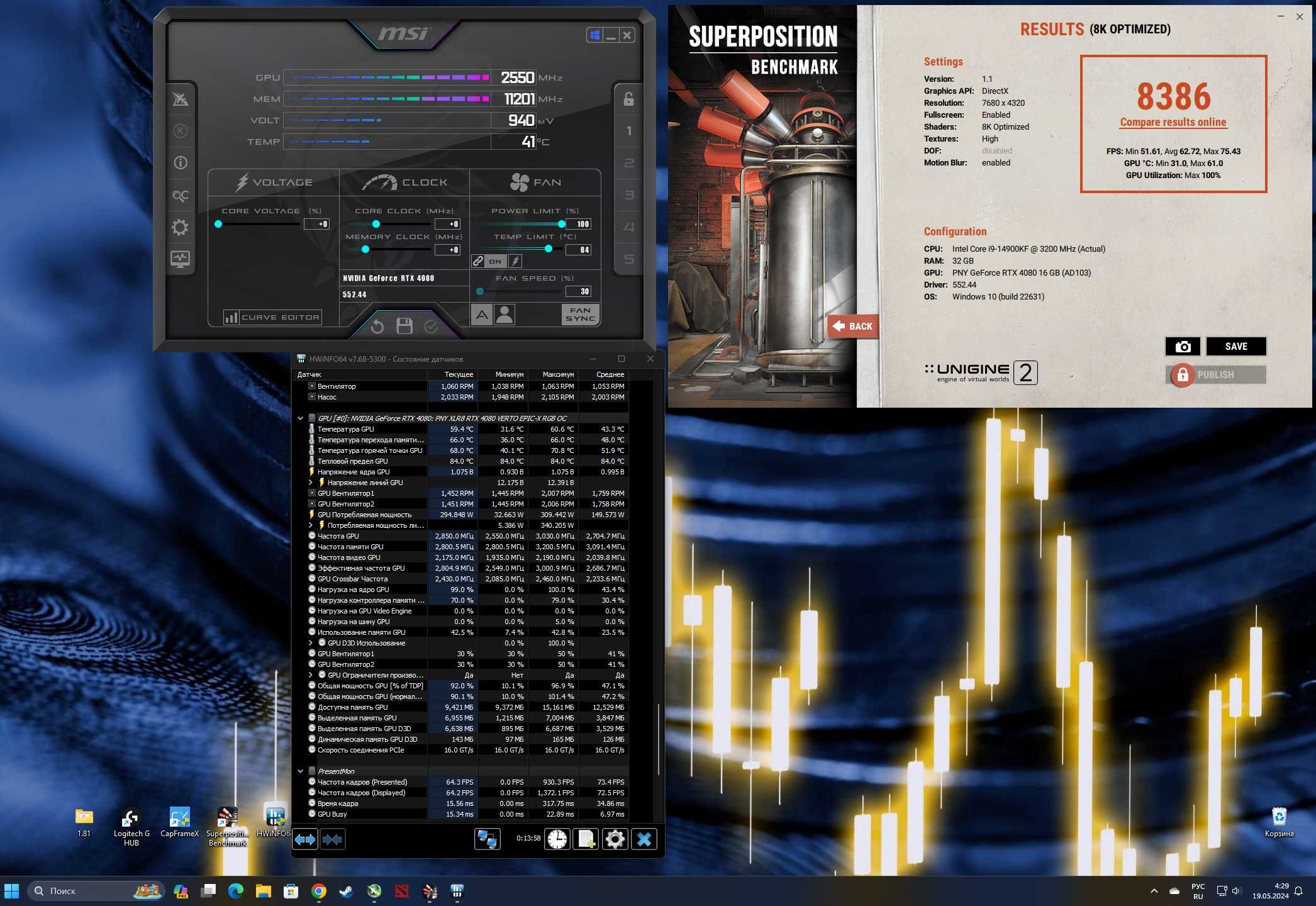Show Afterburner info panel icon
The image size is (1316, 906).
181,163
